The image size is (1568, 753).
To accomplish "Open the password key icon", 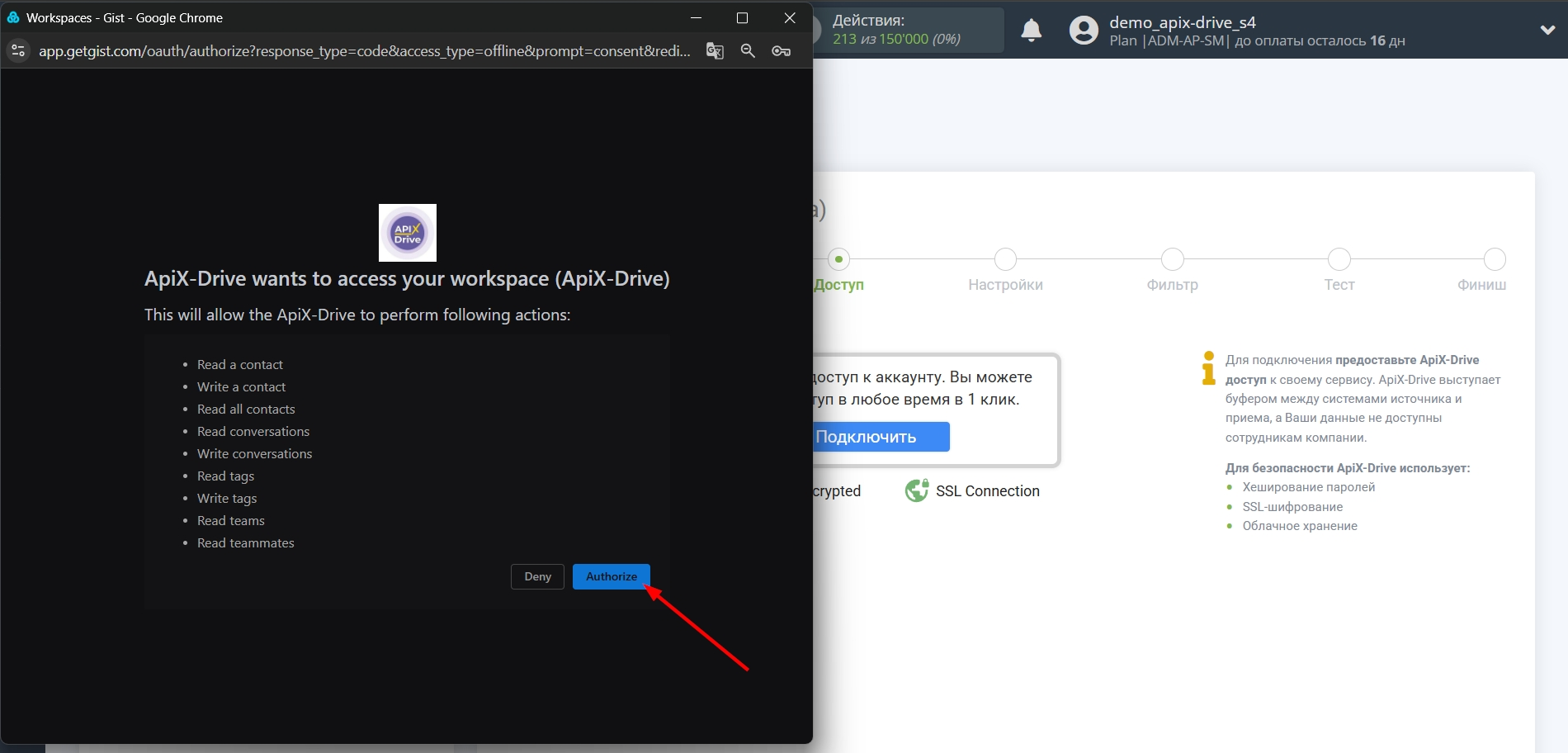I will tap(781, 51).
